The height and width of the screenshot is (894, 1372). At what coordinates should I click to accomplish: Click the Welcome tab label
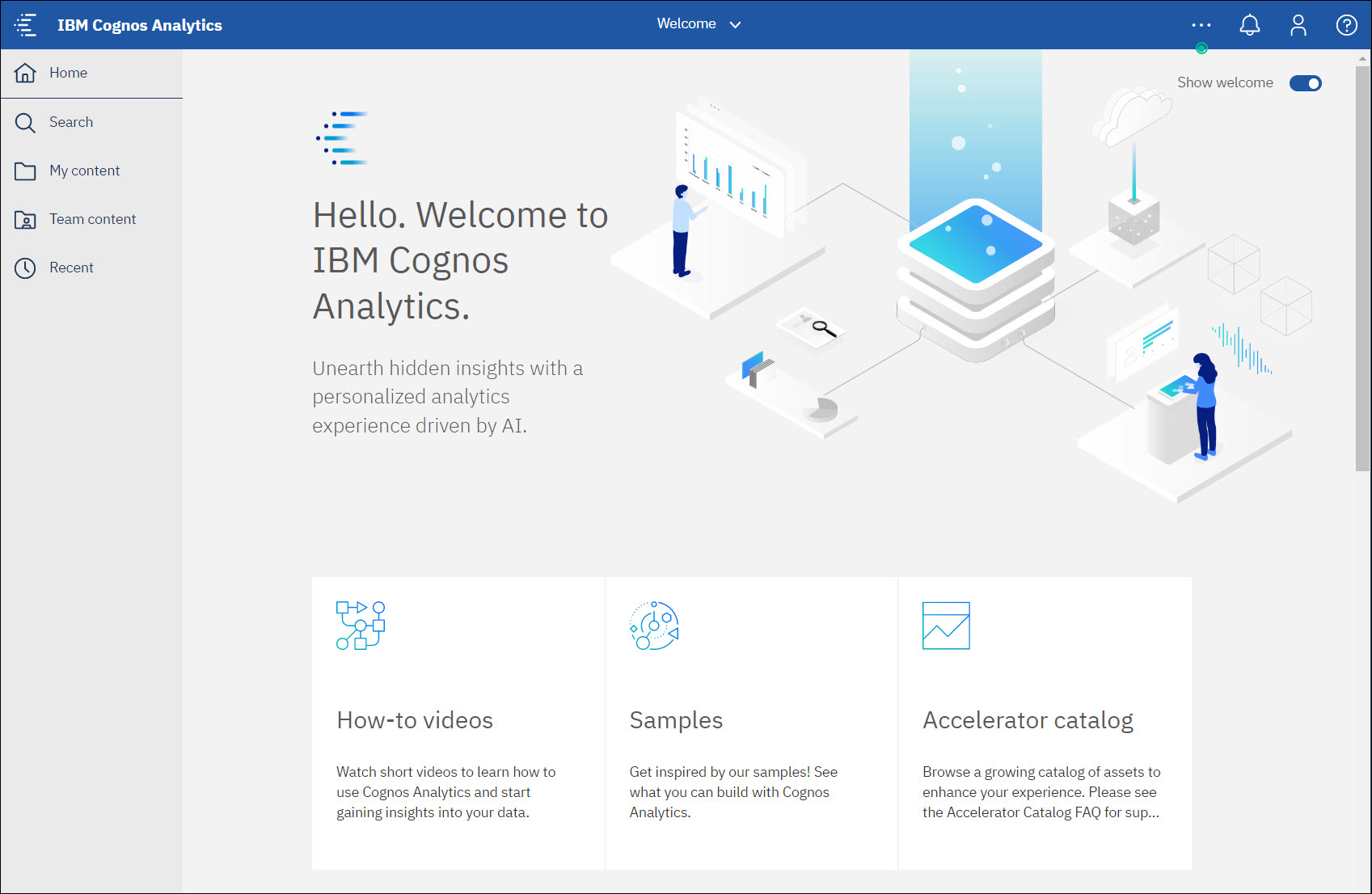(x=686, y=23)
